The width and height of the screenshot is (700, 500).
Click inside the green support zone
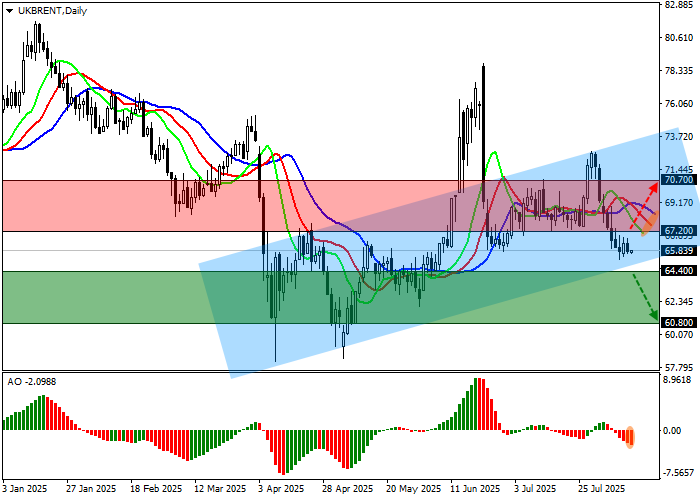tap(100, 297)
